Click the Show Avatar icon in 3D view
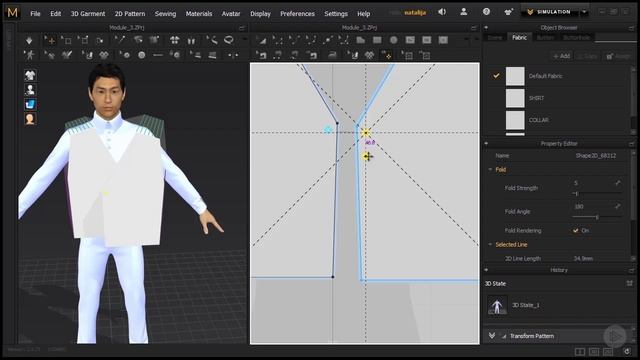This screenshot has height=360, width=640. click(30, 89)
